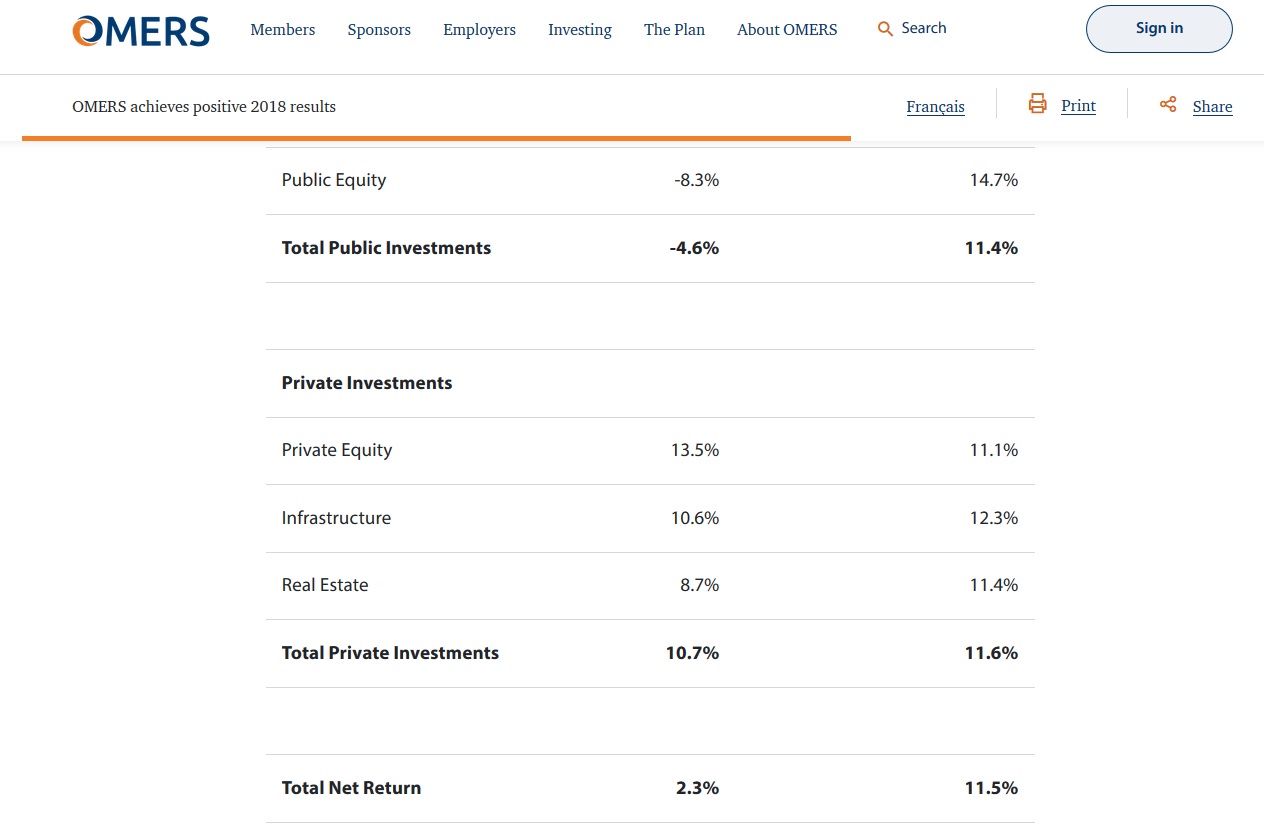Open the Employers menu

pyautogui.click(x=479, y=30)
